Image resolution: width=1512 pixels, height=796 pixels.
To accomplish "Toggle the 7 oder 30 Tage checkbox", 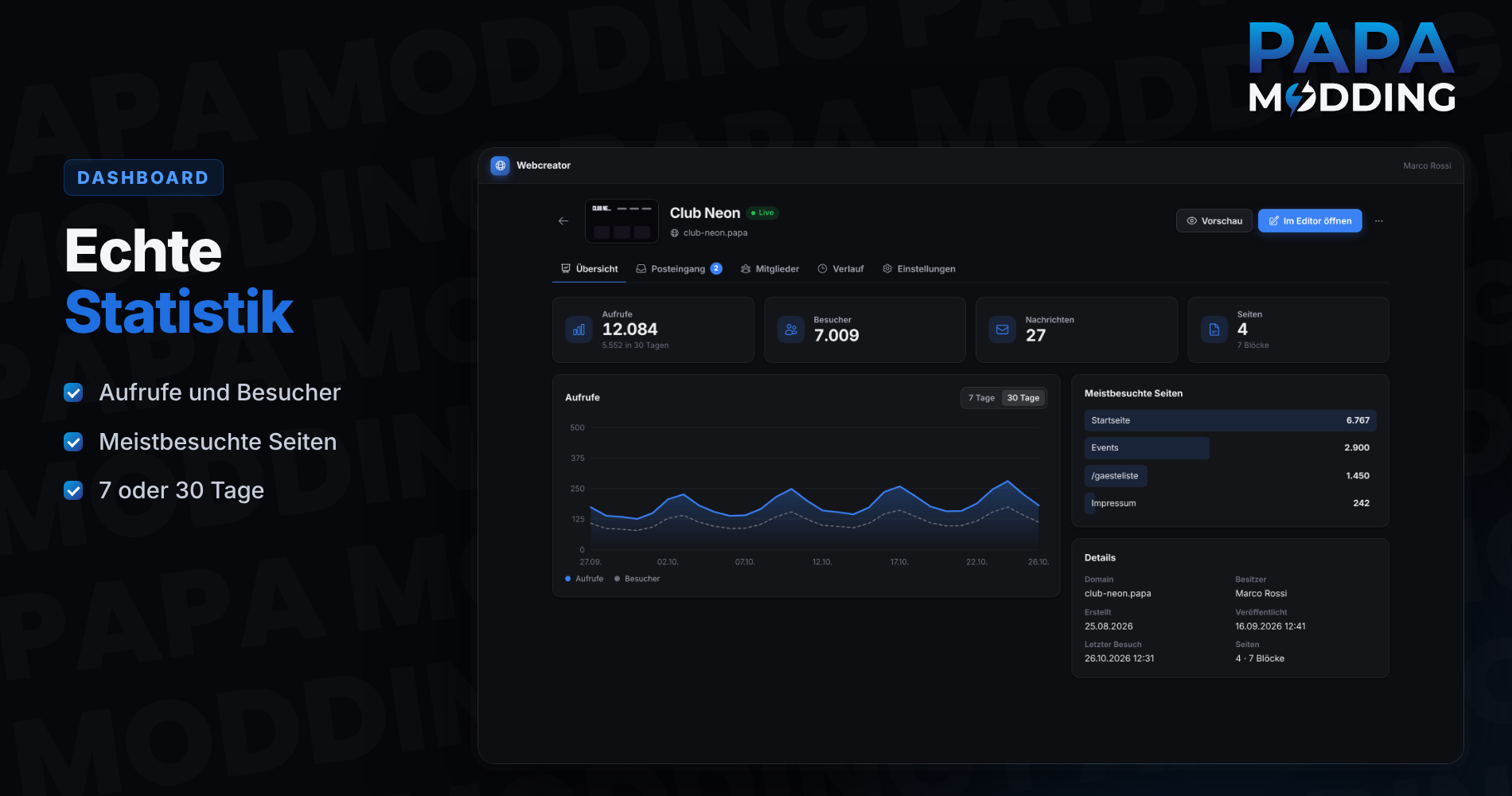I will point(73,490).
